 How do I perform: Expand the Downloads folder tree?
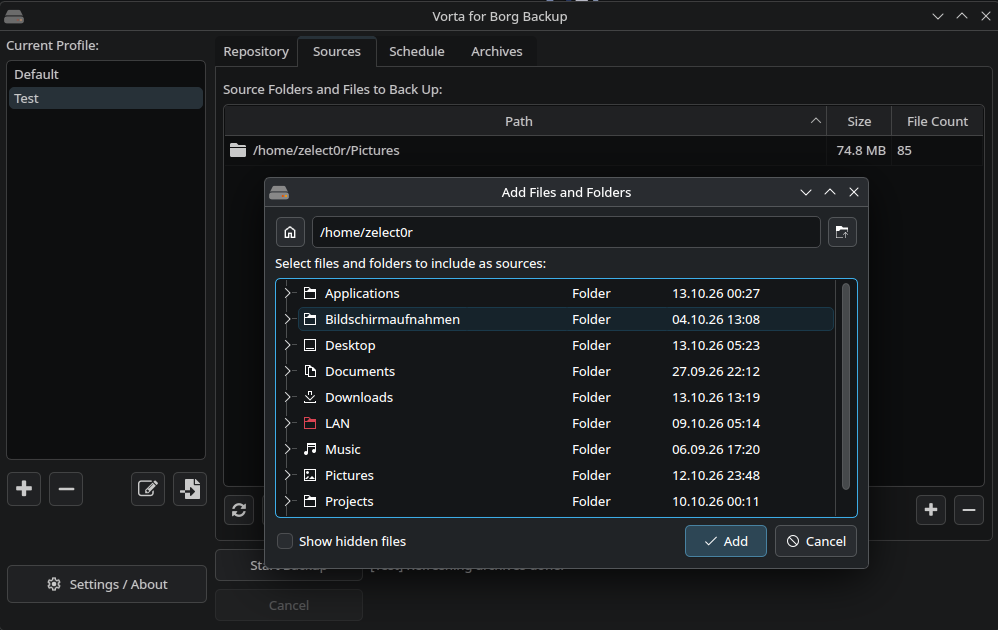pyautogui.click(x=287, y=398)
